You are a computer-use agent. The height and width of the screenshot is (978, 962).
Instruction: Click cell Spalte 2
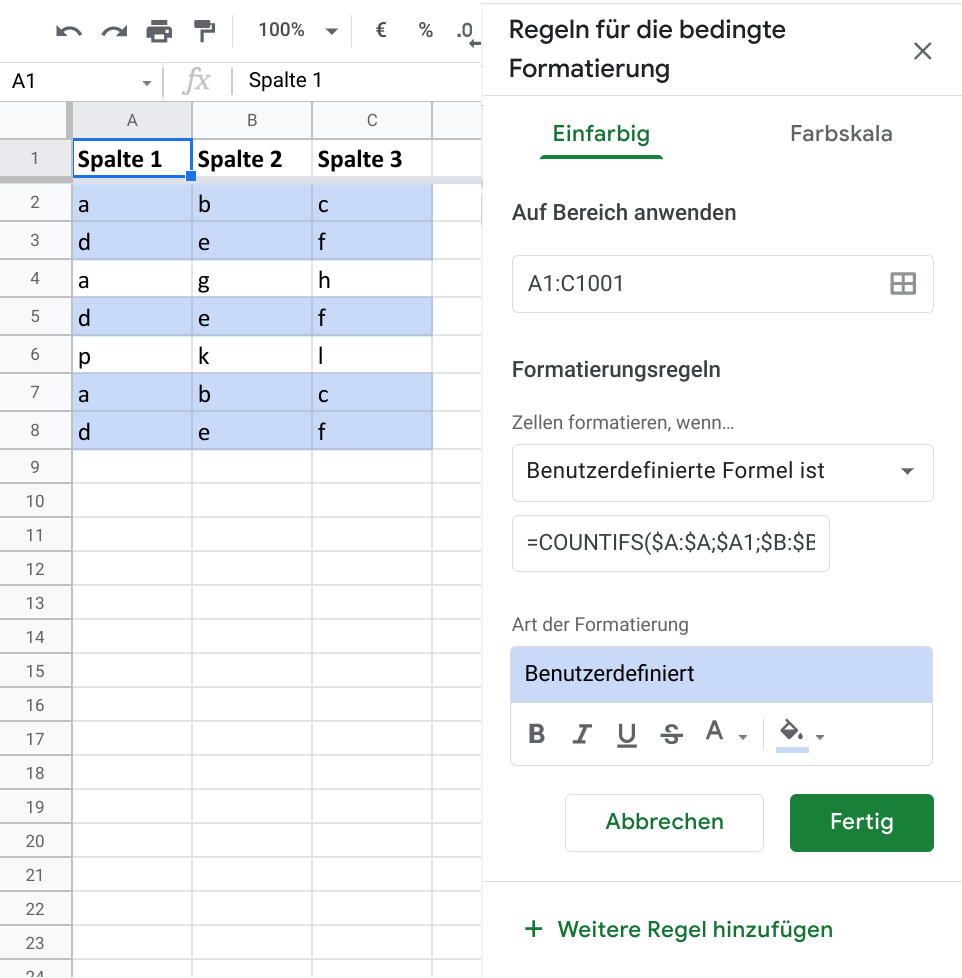pos(252,158)
